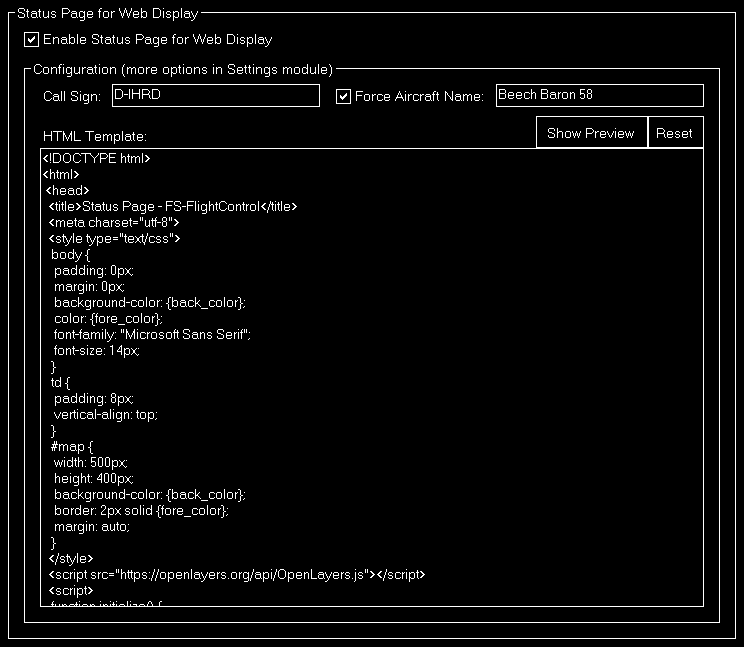Screen dimensions: 744x647
Task: Click the closing </style> tag line
Action: (71, 559)
